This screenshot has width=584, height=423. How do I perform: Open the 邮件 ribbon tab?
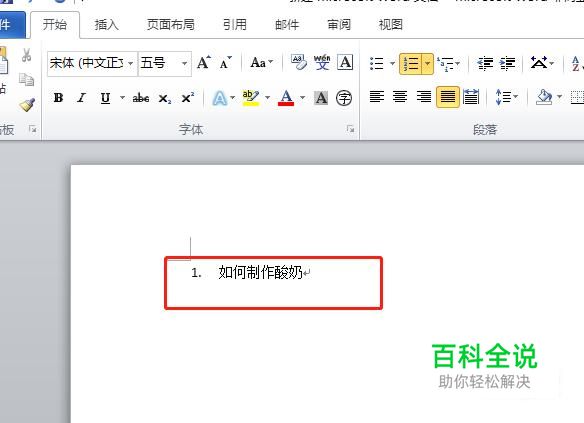287,25
